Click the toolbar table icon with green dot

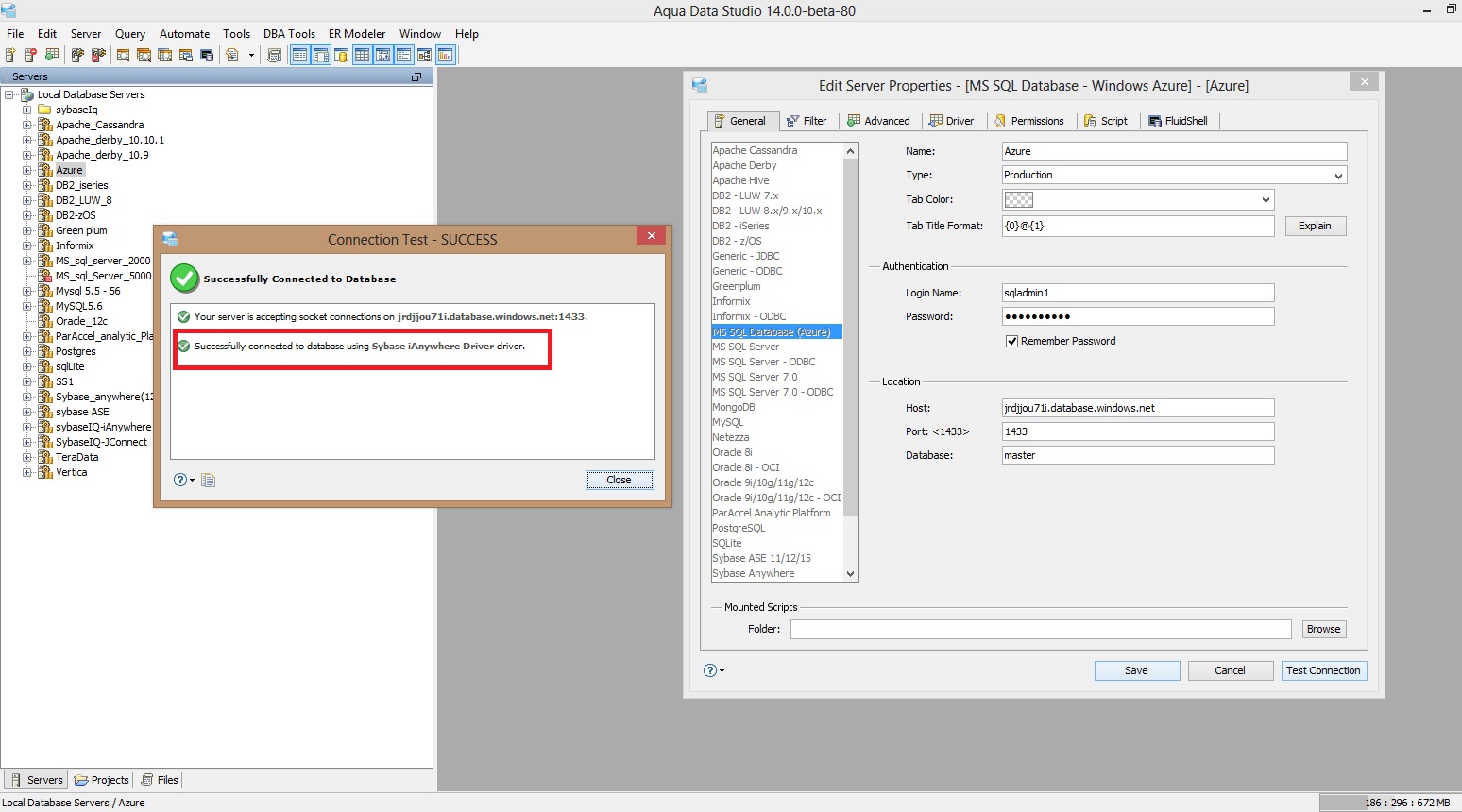[52, 55]
